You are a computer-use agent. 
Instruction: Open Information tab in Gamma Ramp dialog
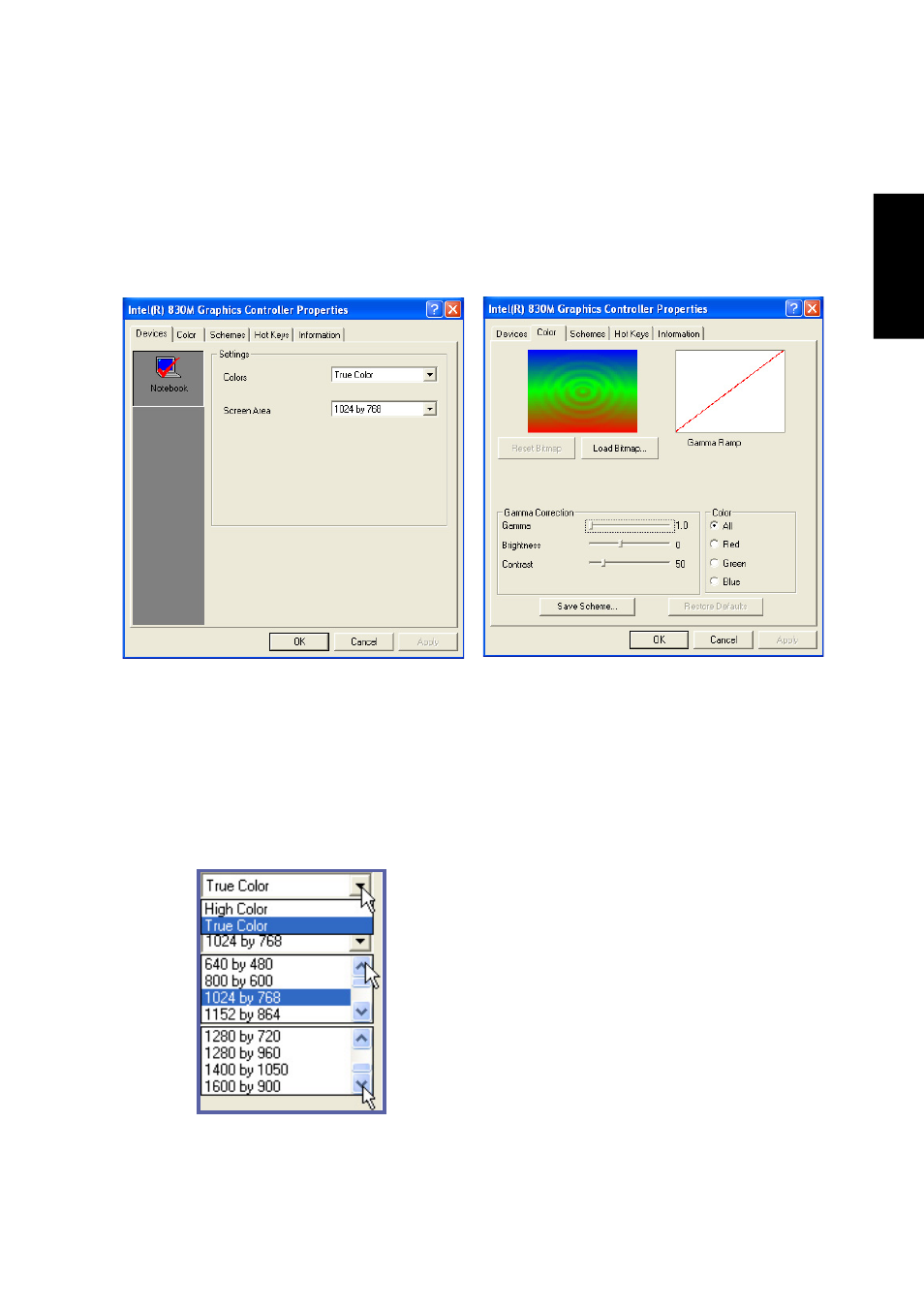click(x=679, y=333)
